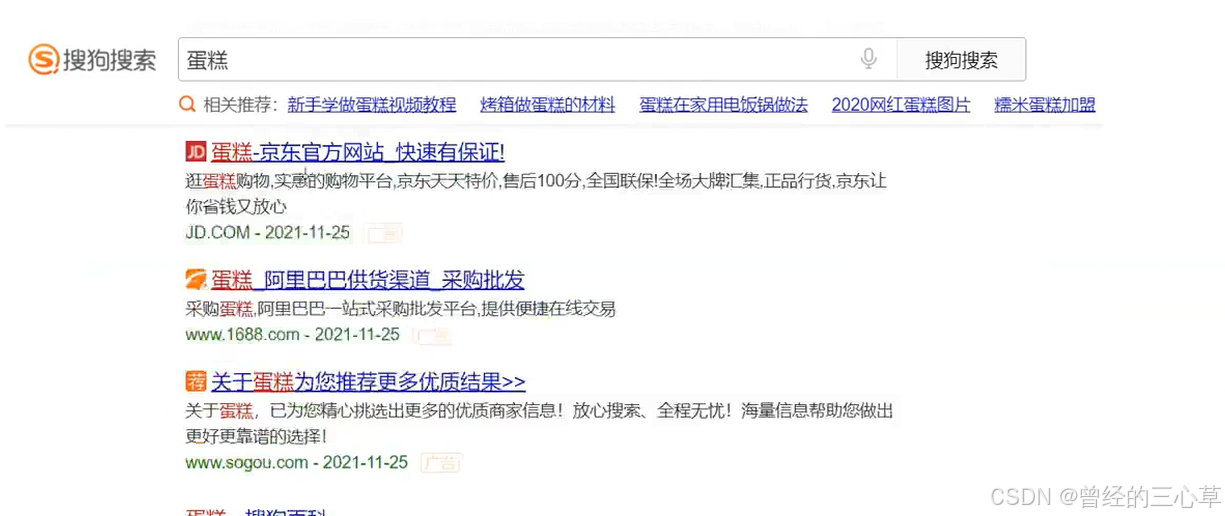The image size is (1225, 516).
Task: Open suggestion 新手学做蛋糕视频教程
Action: coord(372,105)
